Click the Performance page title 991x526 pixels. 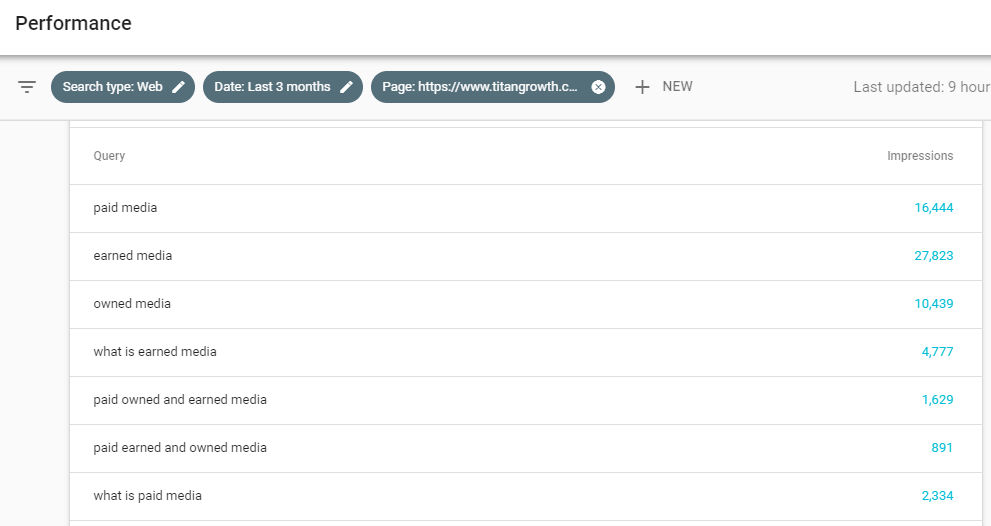click(x=73, y=23)
